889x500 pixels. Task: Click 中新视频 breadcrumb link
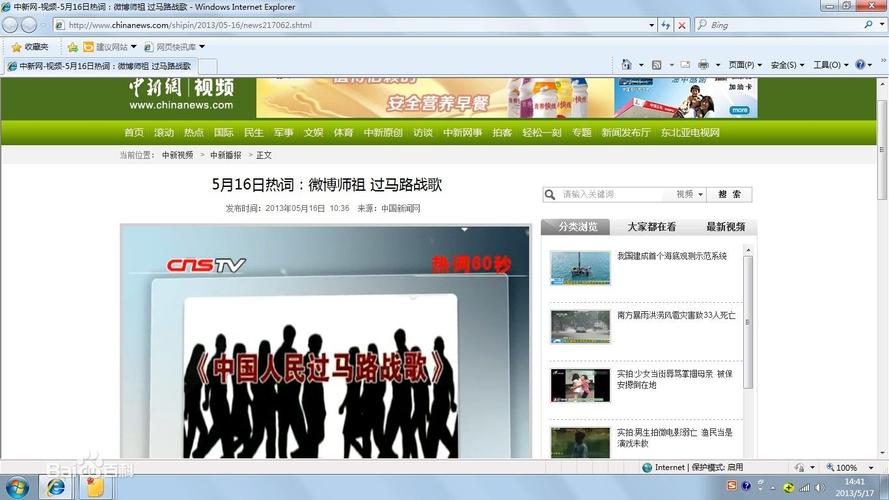pyautogui.click(x=177, y=155)
